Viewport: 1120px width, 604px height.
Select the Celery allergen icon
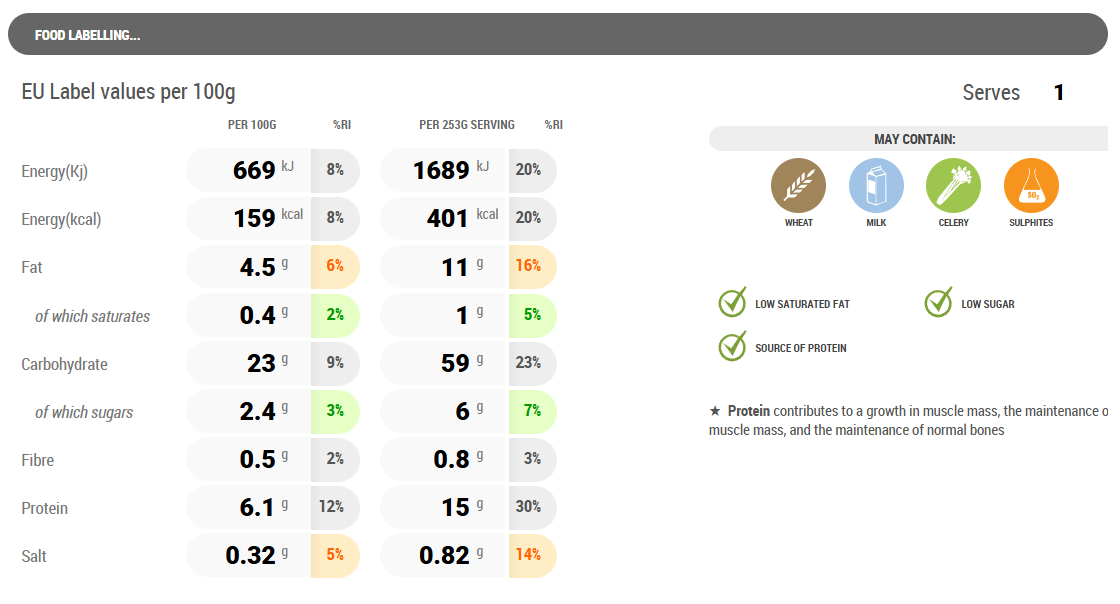(x=953, y=186)
